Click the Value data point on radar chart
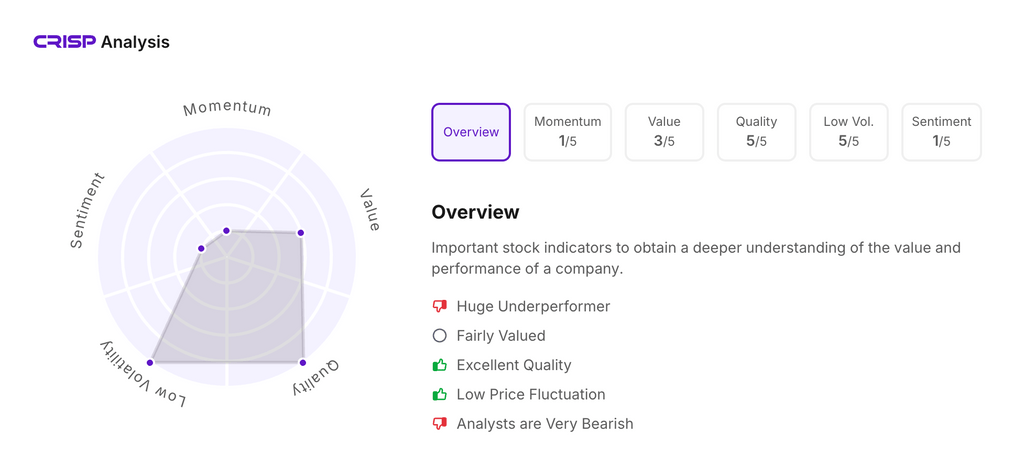This screenshot has width=1024, height=475. pos(301,233)
